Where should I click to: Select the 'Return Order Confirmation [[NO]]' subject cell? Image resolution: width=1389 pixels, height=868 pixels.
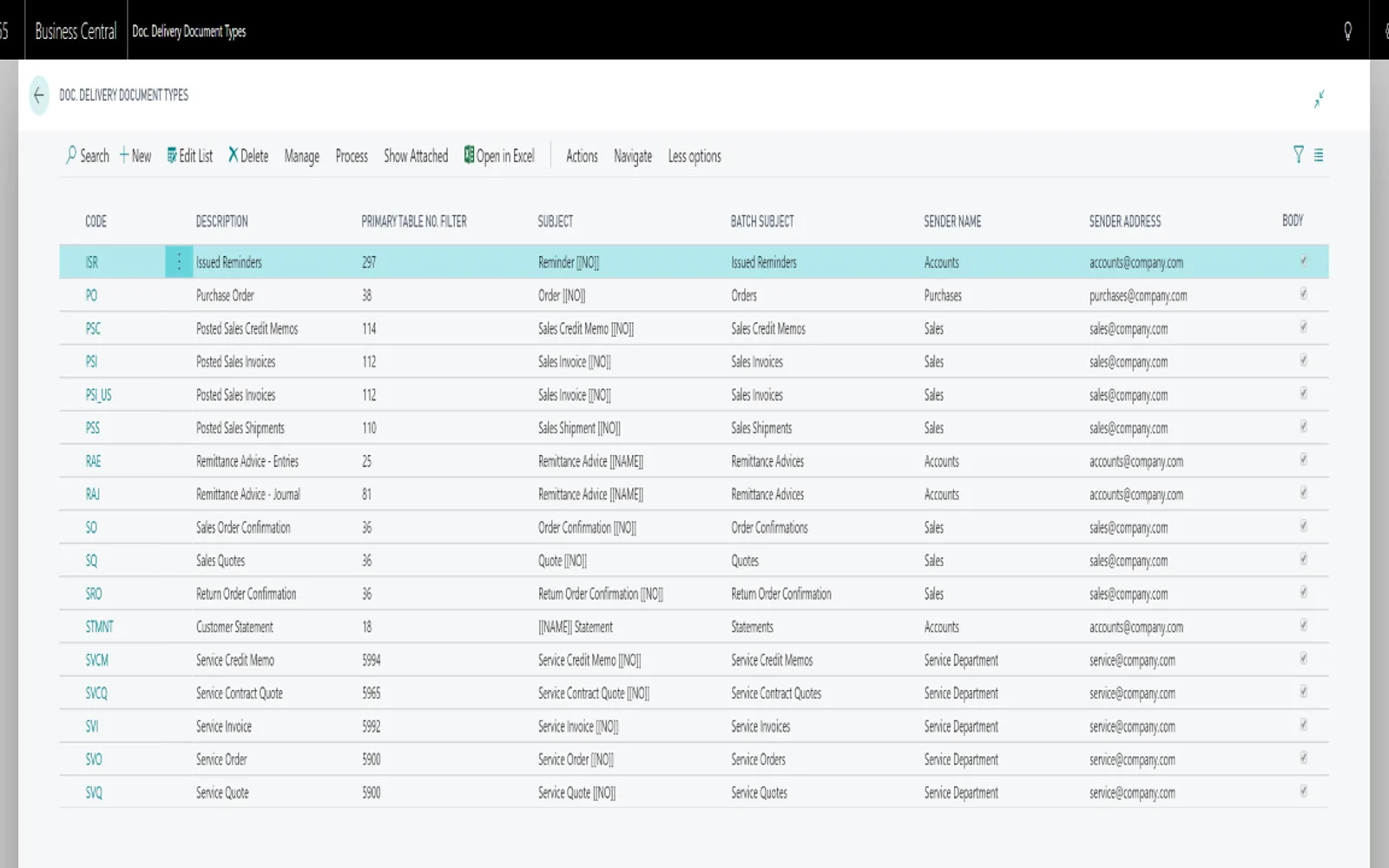point(600,594)
